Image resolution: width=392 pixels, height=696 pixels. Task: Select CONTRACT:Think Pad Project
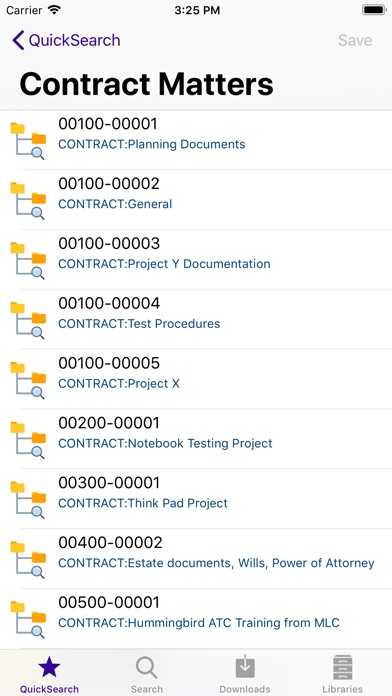tap(196, 499)
